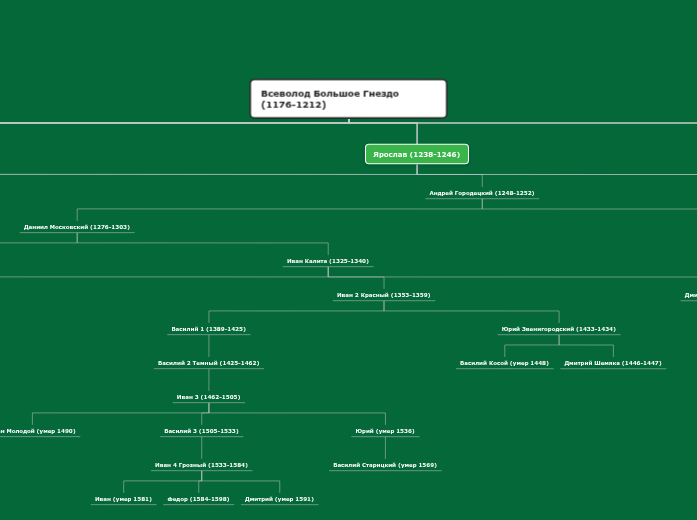Select the Василий 1 (1389–1425) node
The image size is (697, 520).
tap(208, 329)
